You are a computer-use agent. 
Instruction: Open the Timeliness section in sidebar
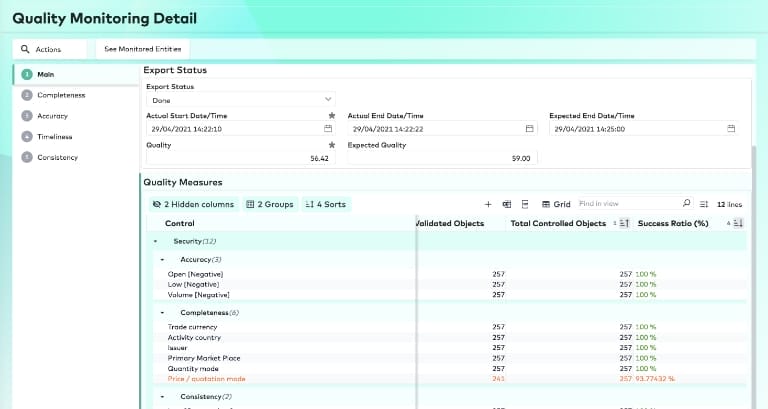55,136
